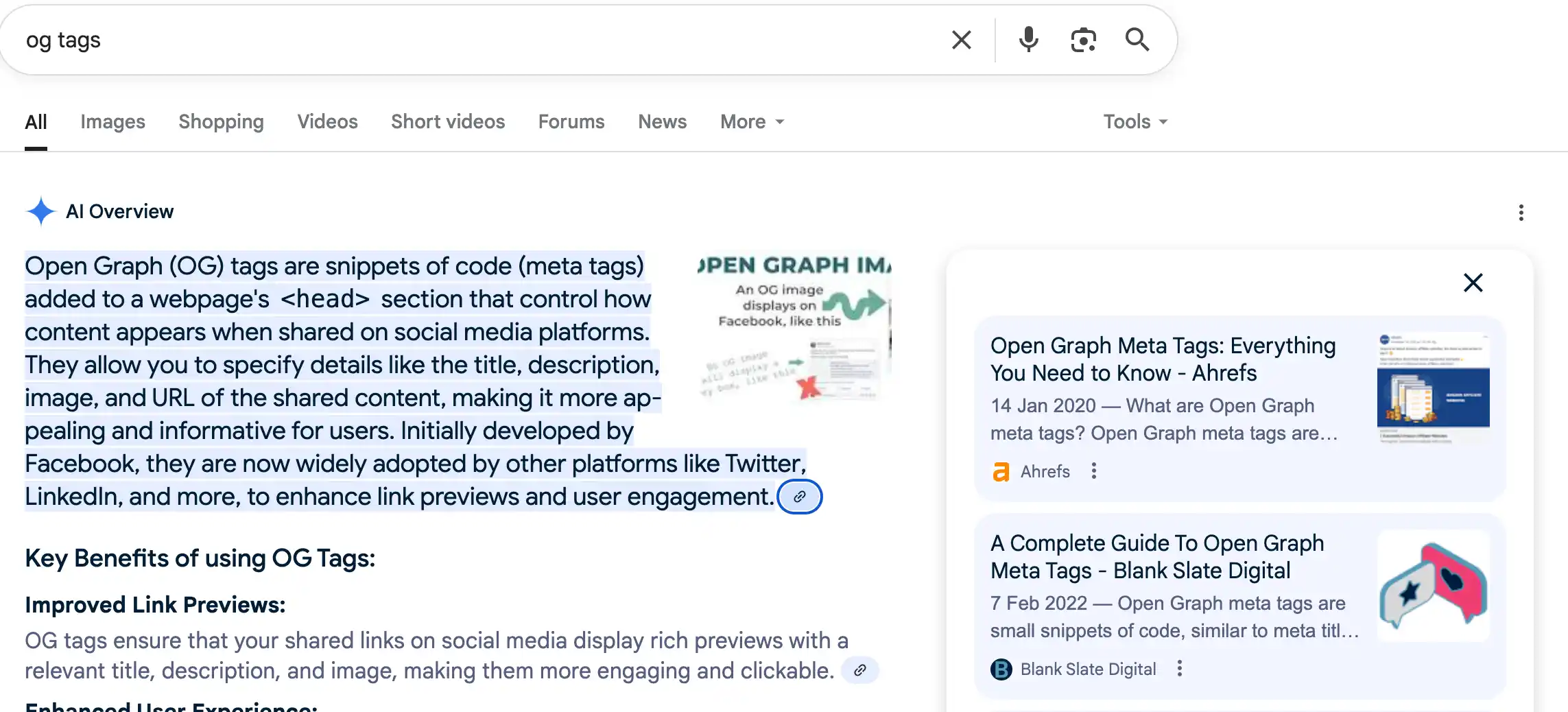The width and height of the screenshot is (1568, 712).
Task: Select the All results tab
Action: [x=36, y=121]
